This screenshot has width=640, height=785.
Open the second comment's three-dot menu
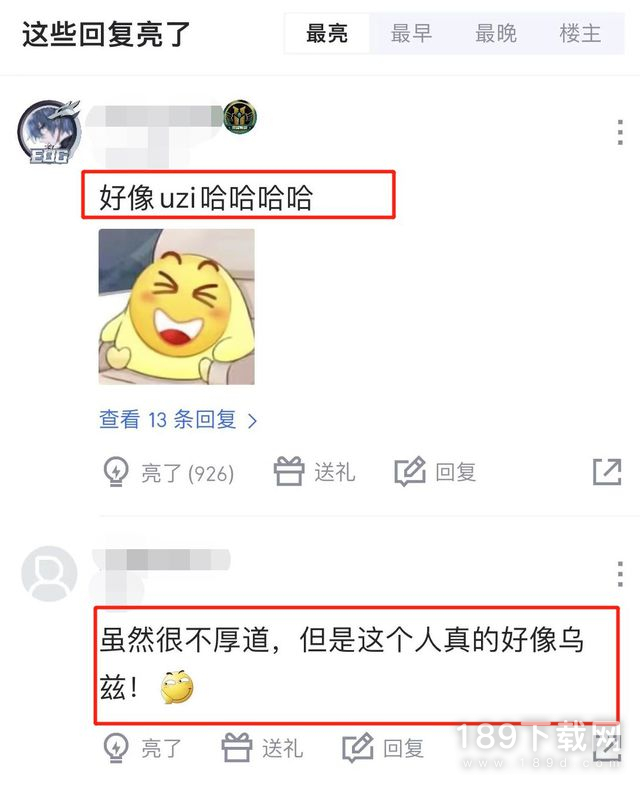(x=620, y=574)
